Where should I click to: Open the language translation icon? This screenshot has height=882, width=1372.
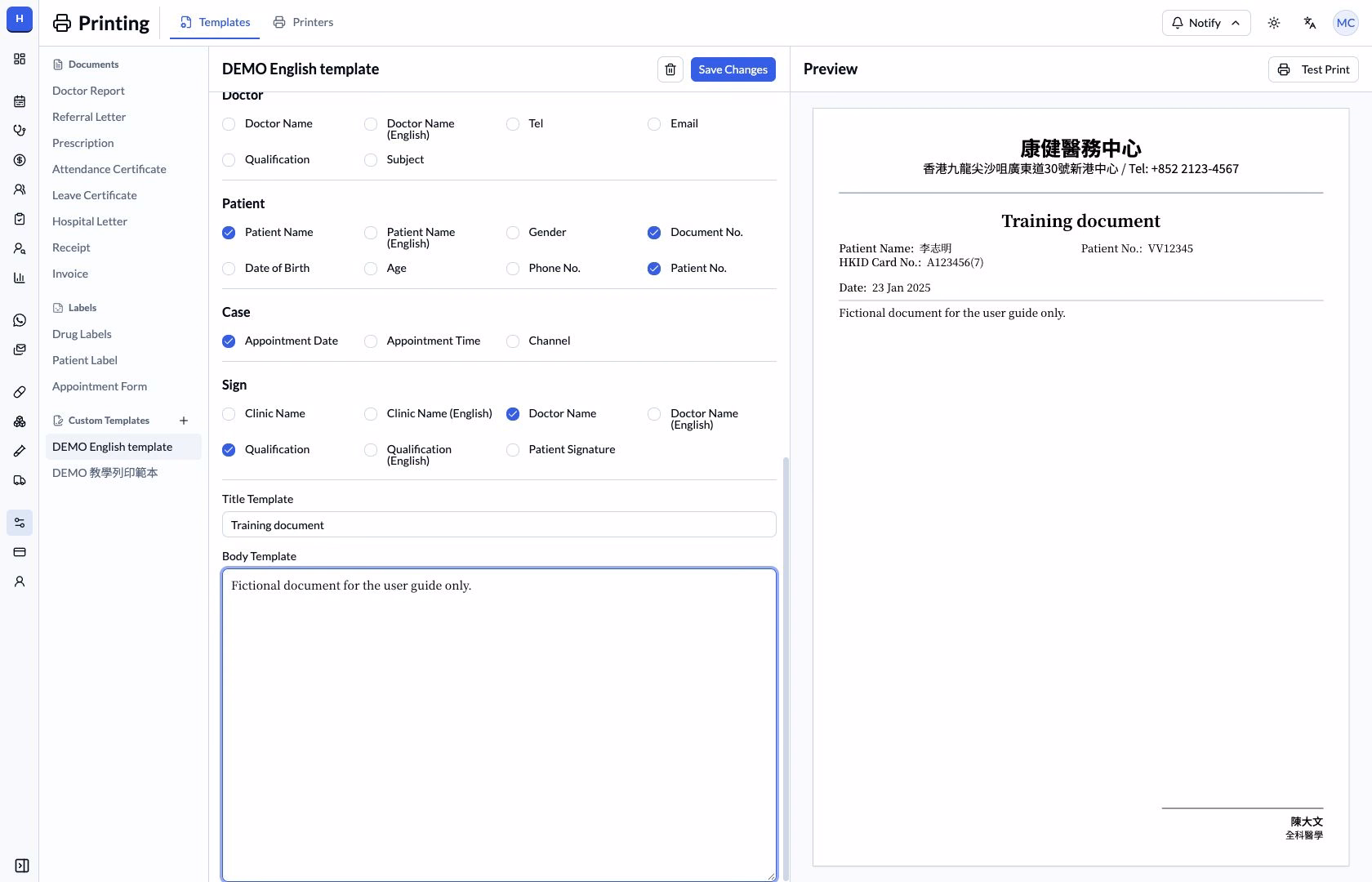(x=1309, y=23)
